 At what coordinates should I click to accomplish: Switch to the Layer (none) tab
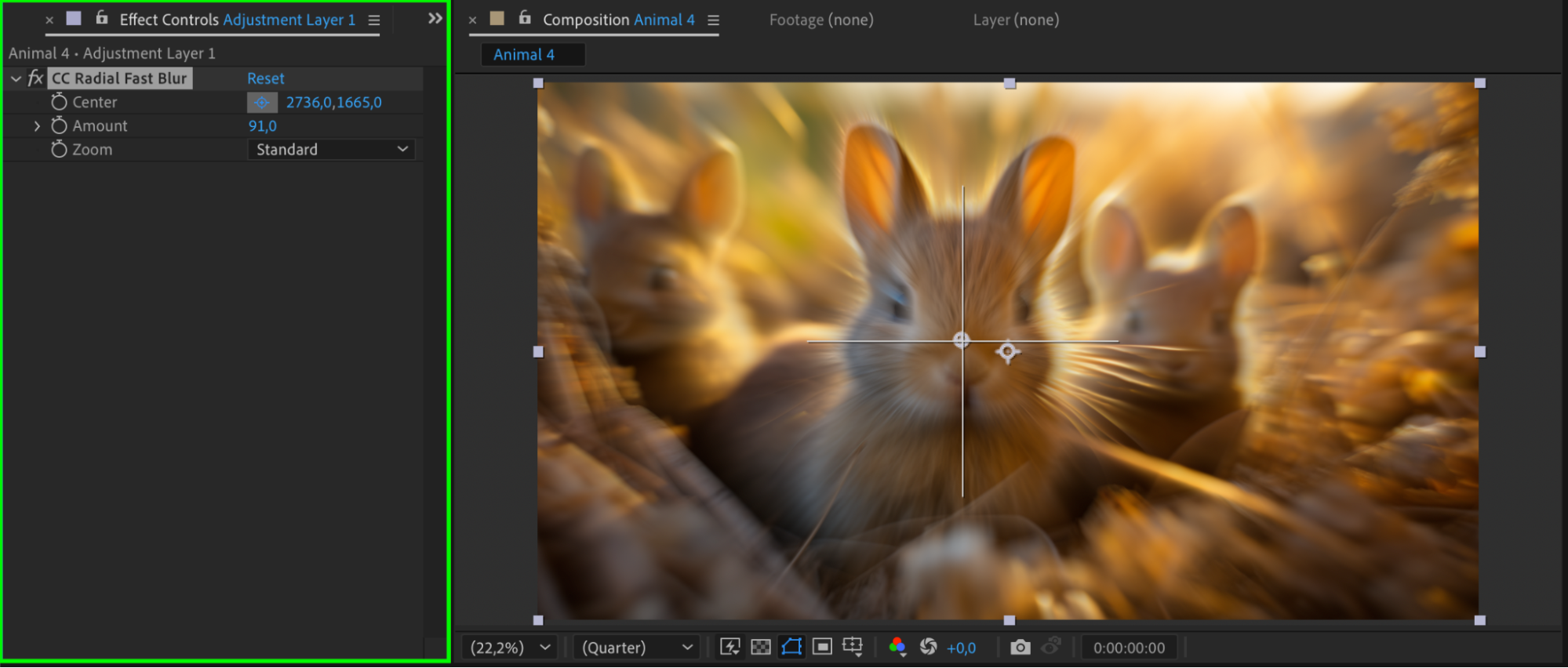tap(1015, 20)
